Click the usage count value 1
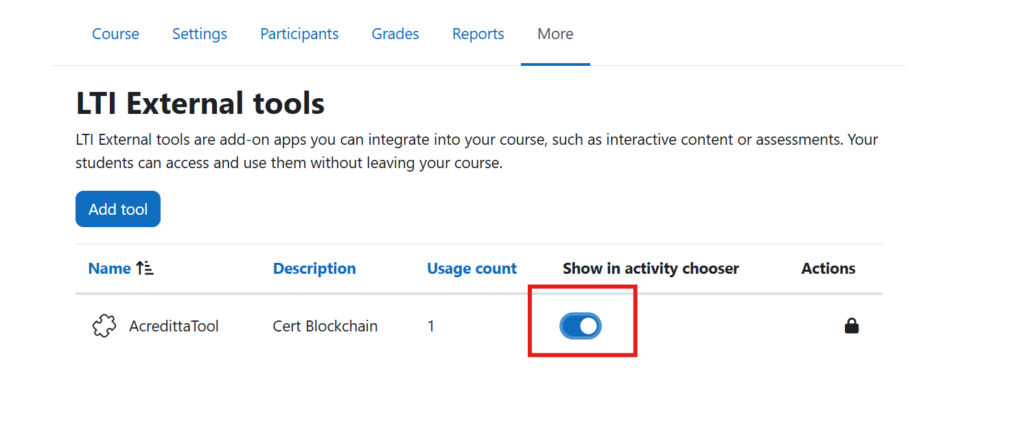Viewport: 1024px width, 422px height. coord(431,326)
